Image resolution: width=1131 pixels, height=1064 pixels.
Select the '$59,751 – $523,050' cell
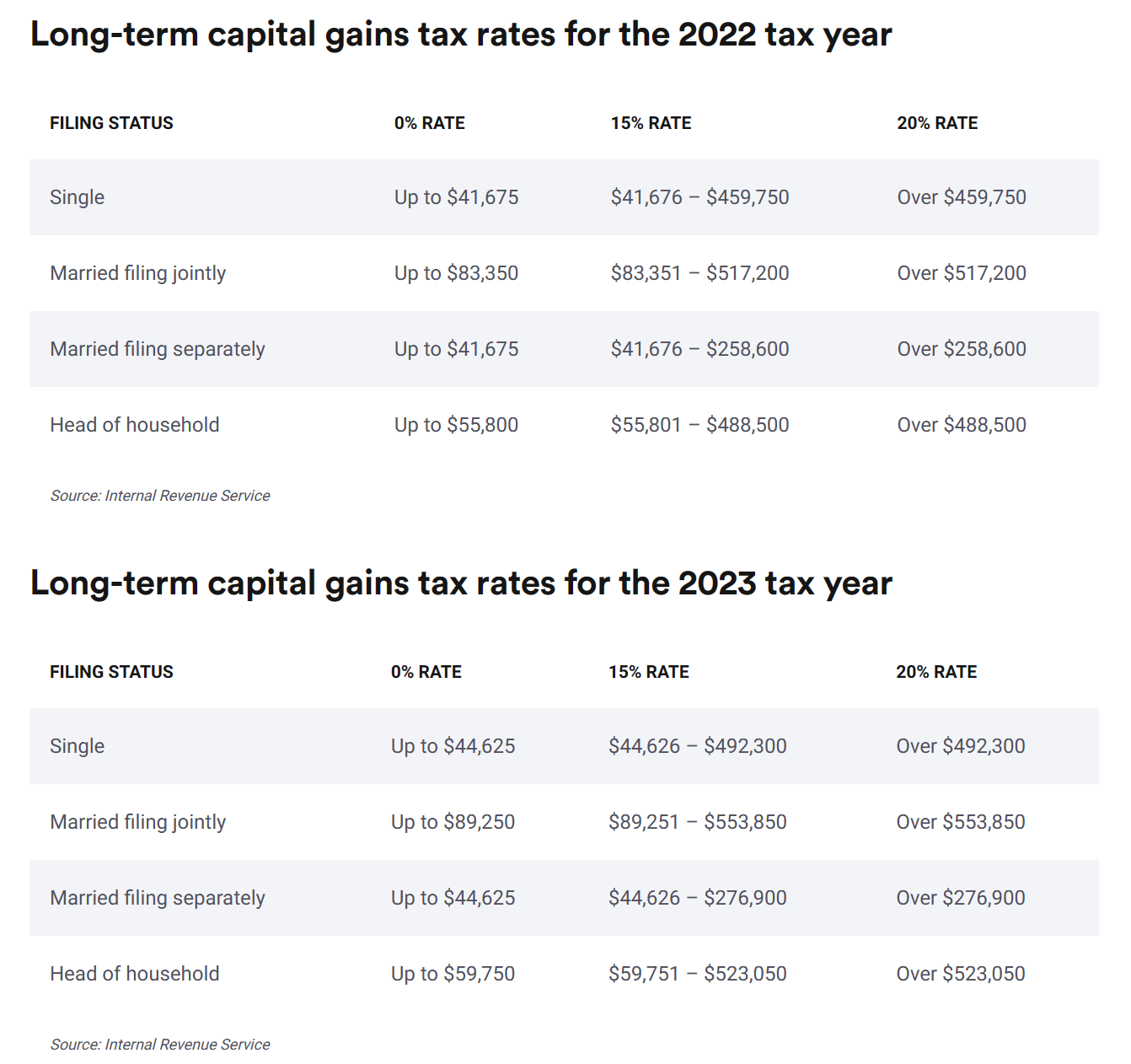(697, 974)
